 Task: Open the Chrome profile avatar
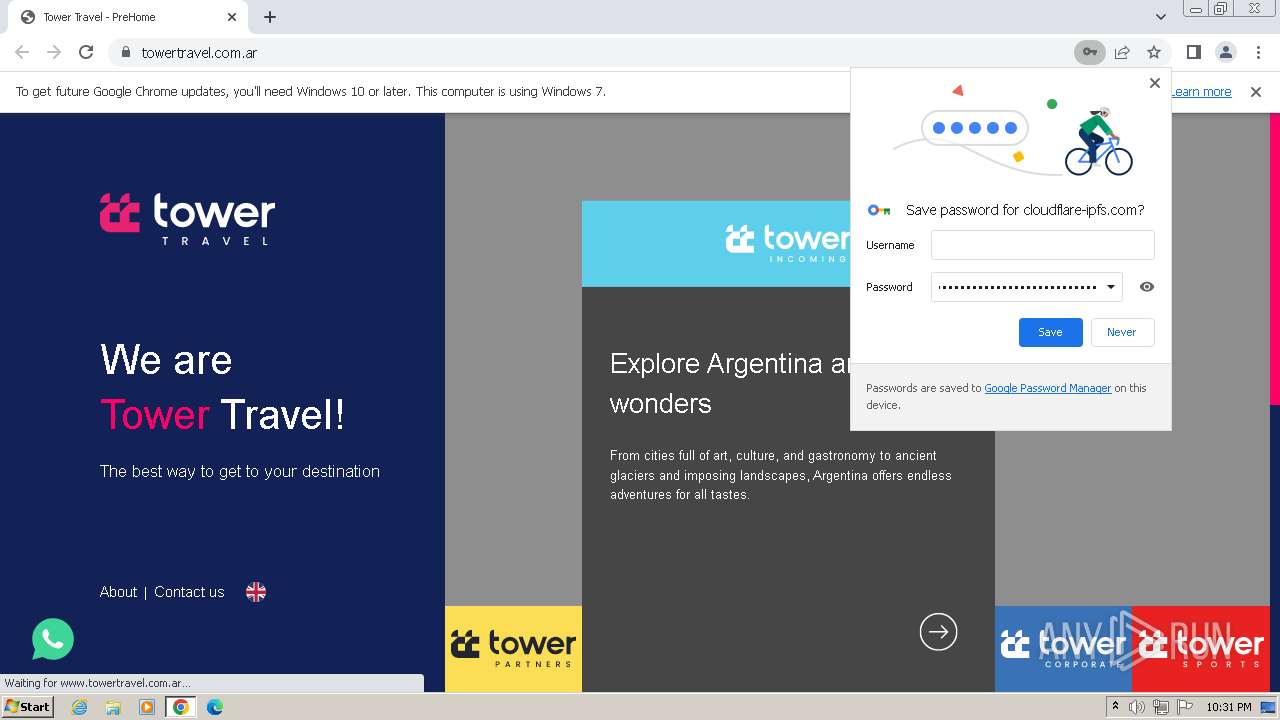click(1226, 52)
